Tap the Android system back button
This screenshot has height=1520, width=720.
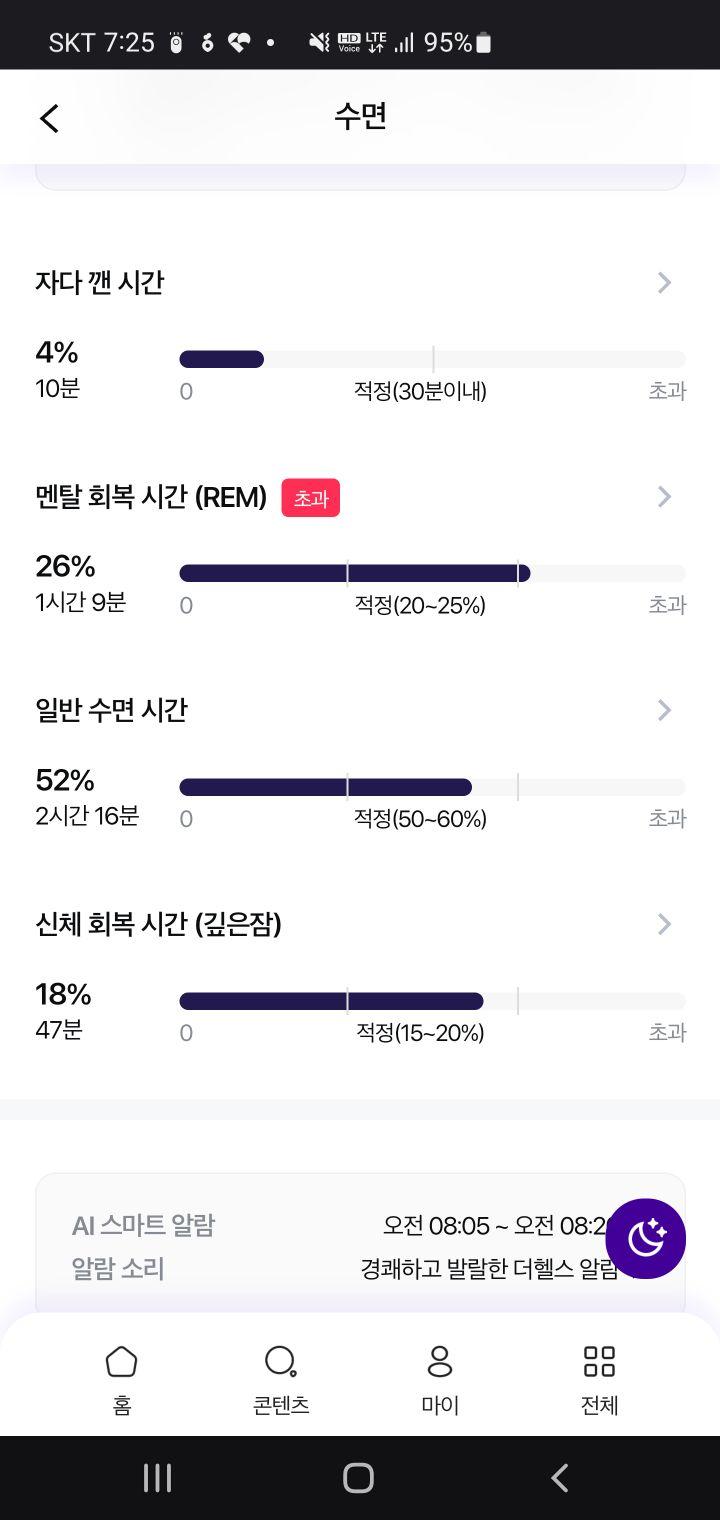tap(560, 1477)
